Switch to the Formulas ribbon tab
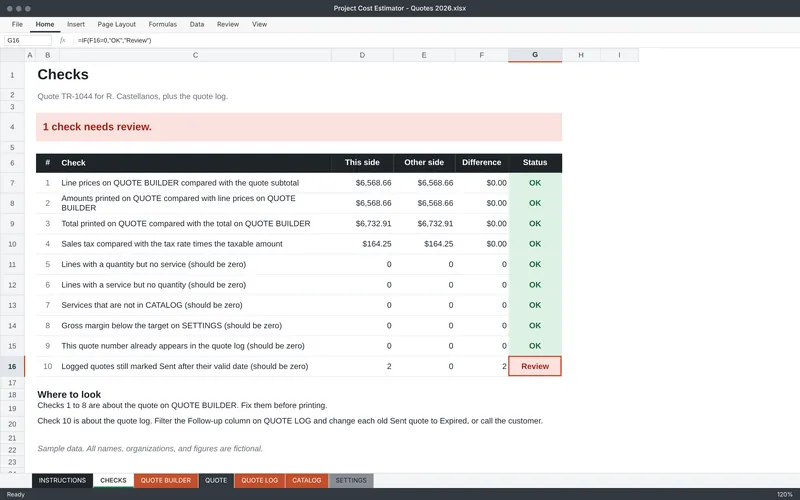The image size is (800, 500). pos(163,24)
